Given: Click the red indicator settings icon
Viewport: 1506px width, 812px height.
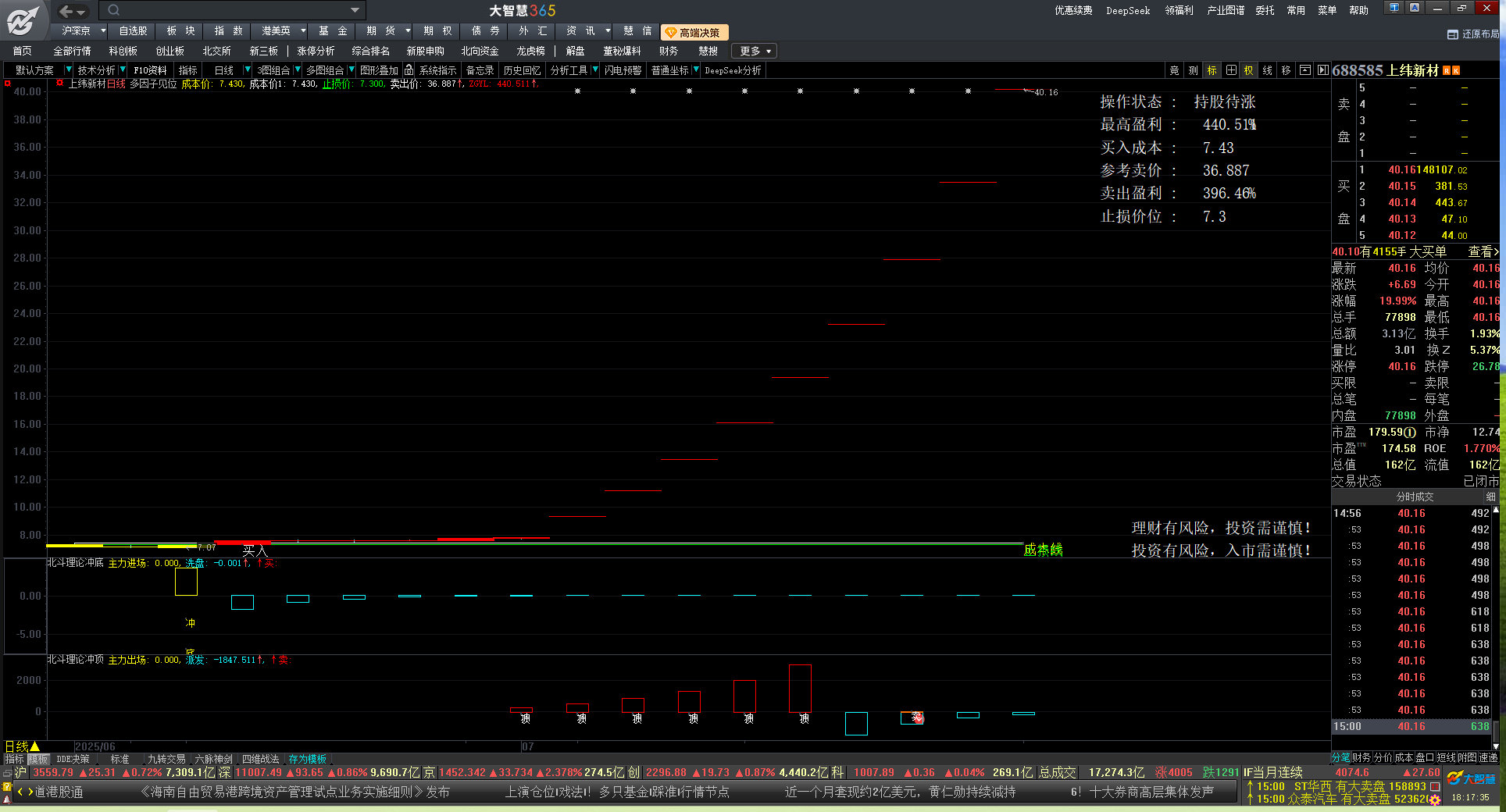Looking at the screenshot, I should (x=59, y=83).
